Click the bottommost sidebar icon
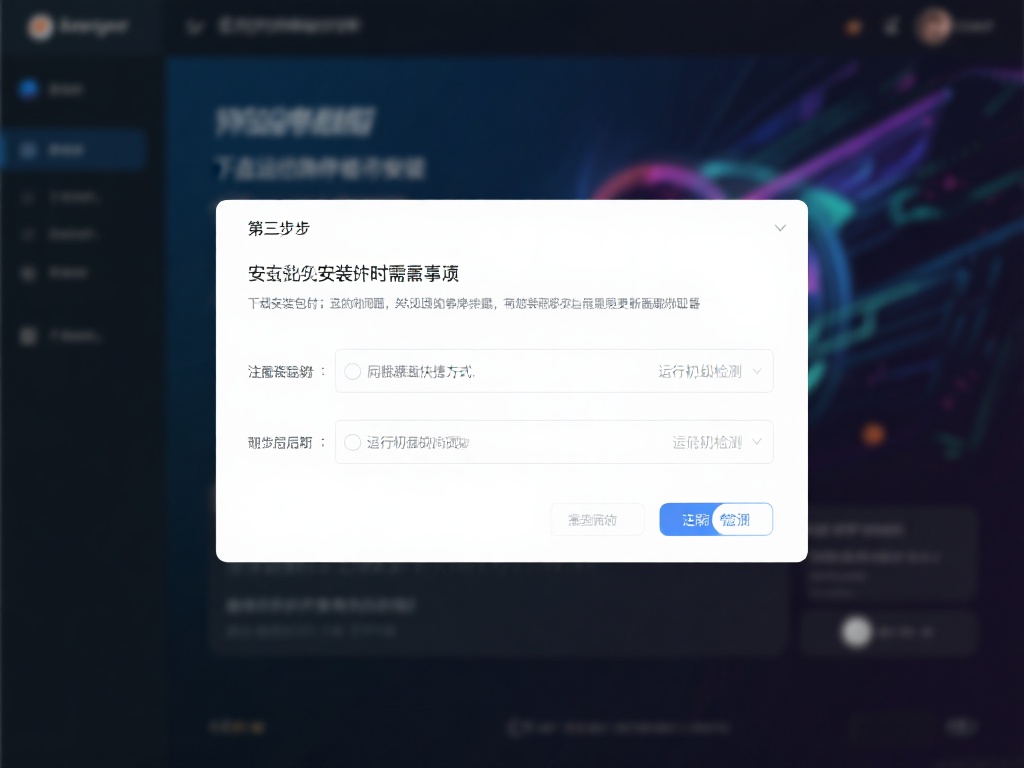This screenshot has width=1024, height=768. pyautogui.click(x=28, y=336)
